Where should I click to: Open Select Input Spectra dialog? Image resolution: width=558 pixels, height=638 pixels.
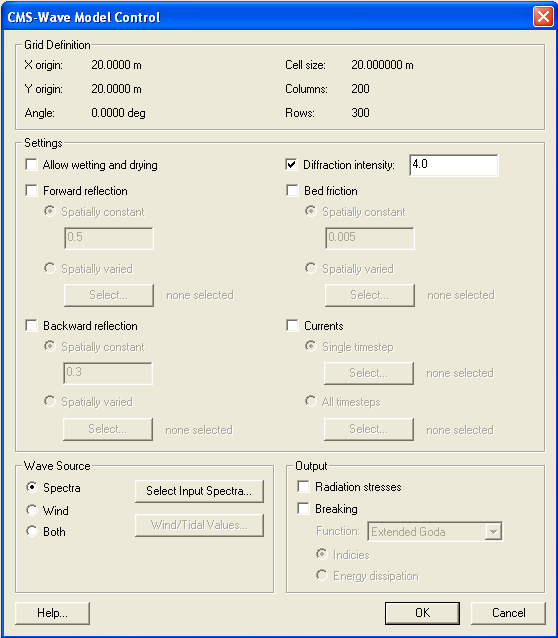click(199, 491)
